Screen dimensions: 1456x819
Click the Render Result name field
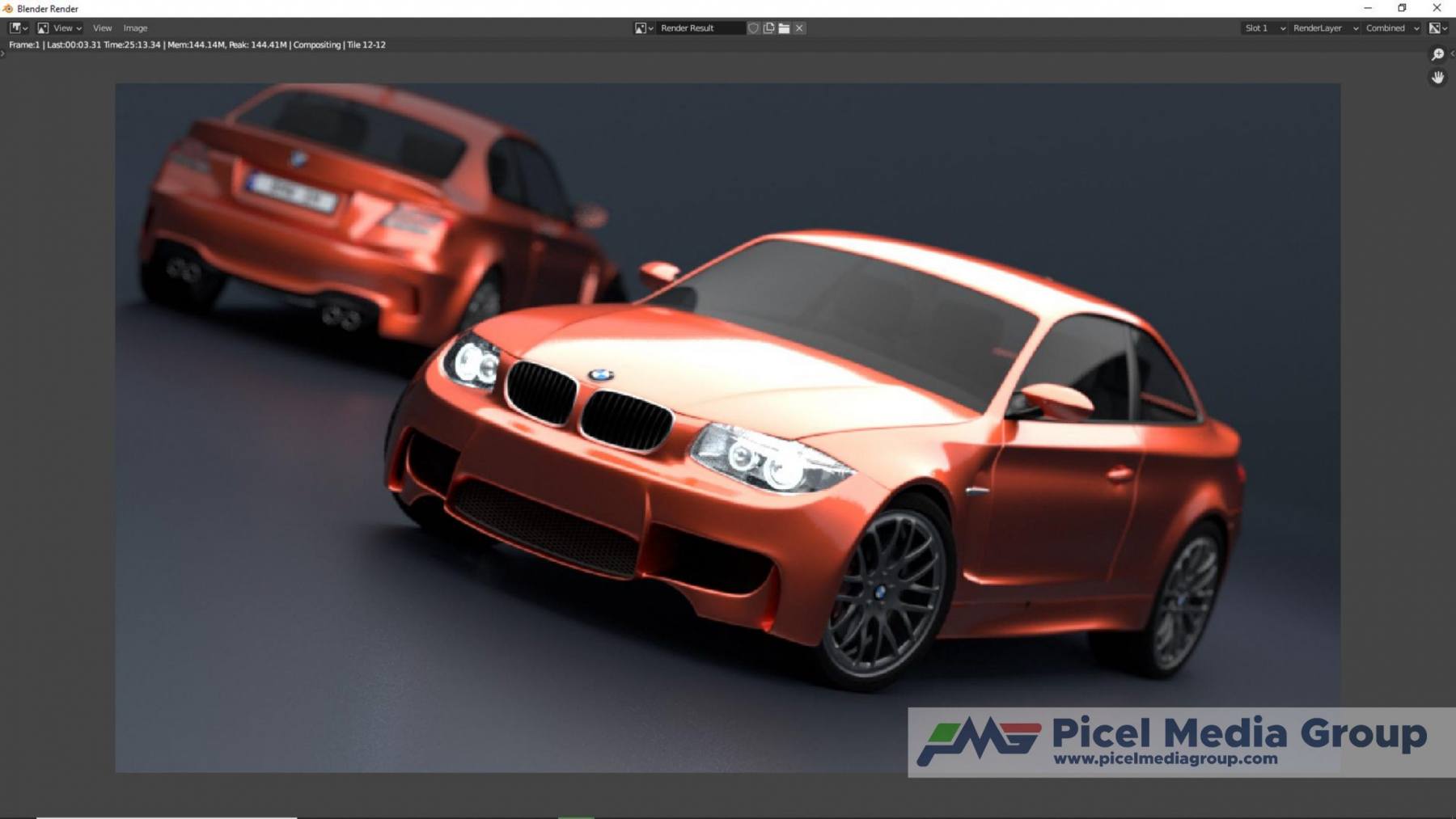click(x=699, y=28)
